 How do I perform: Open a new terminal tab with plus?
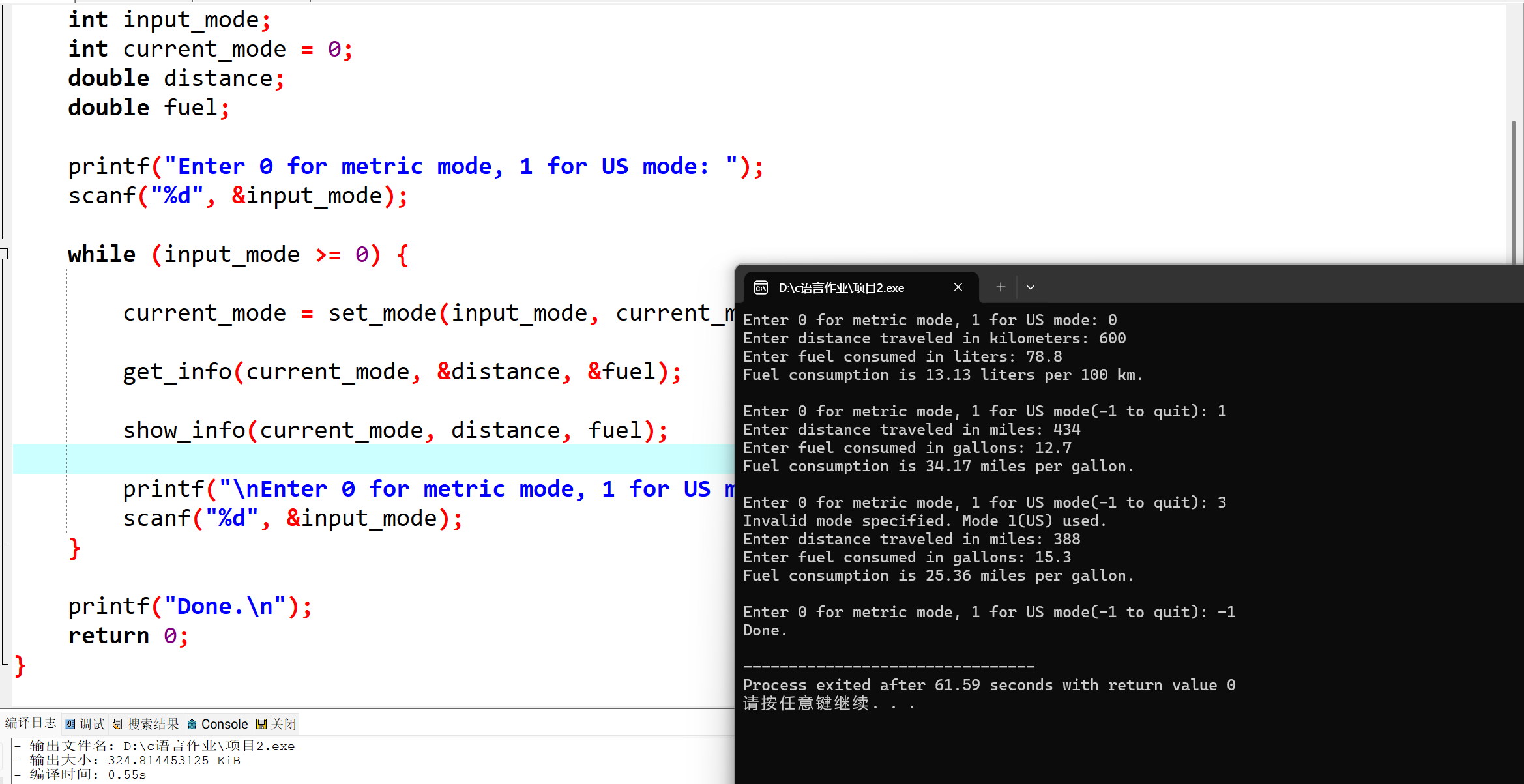coord(1001,287)
